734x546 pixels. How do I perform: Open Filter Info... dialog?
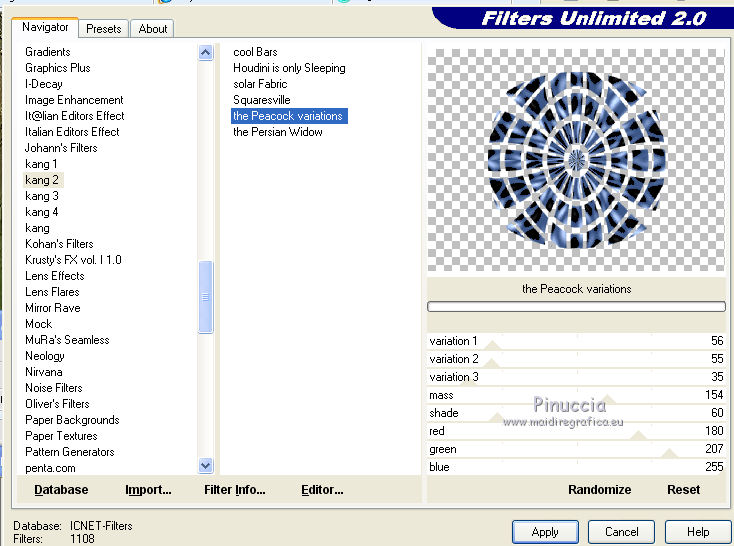point(235,490)
